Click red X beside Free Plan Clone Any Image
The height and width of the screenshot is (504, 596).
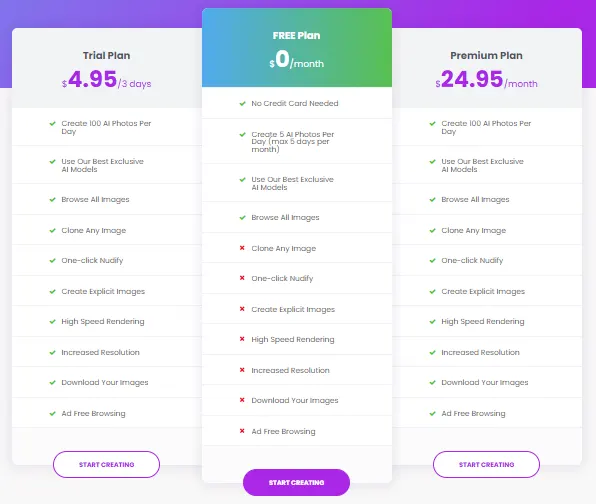[x=242, y=248]
